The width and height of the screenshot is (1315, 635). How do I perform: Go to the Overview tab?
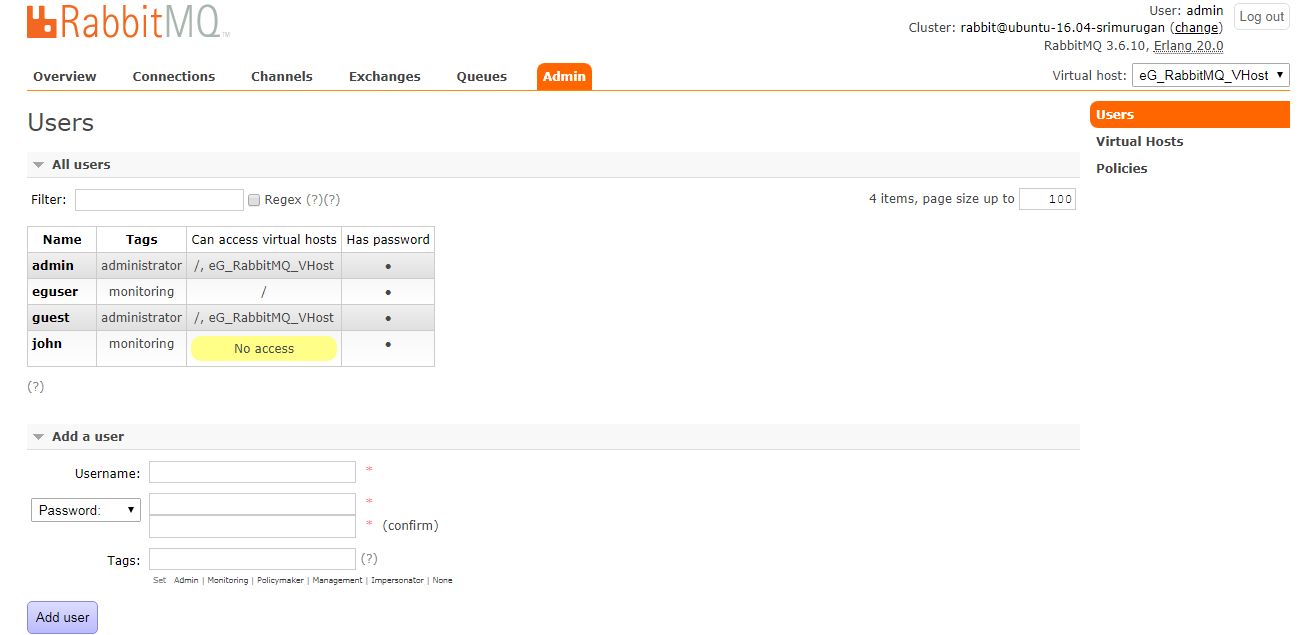pos(65,76)
